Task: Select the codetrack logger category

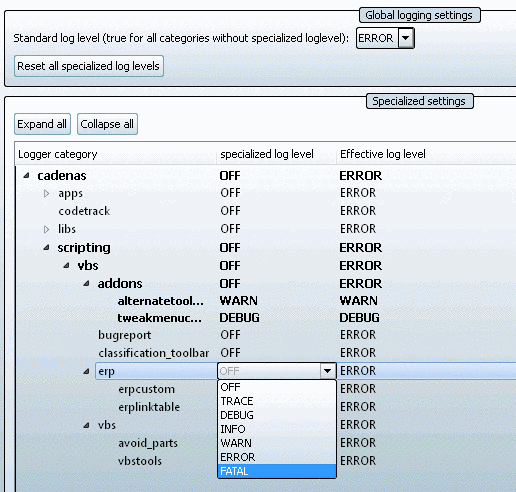Action: (x=84, y=211)
